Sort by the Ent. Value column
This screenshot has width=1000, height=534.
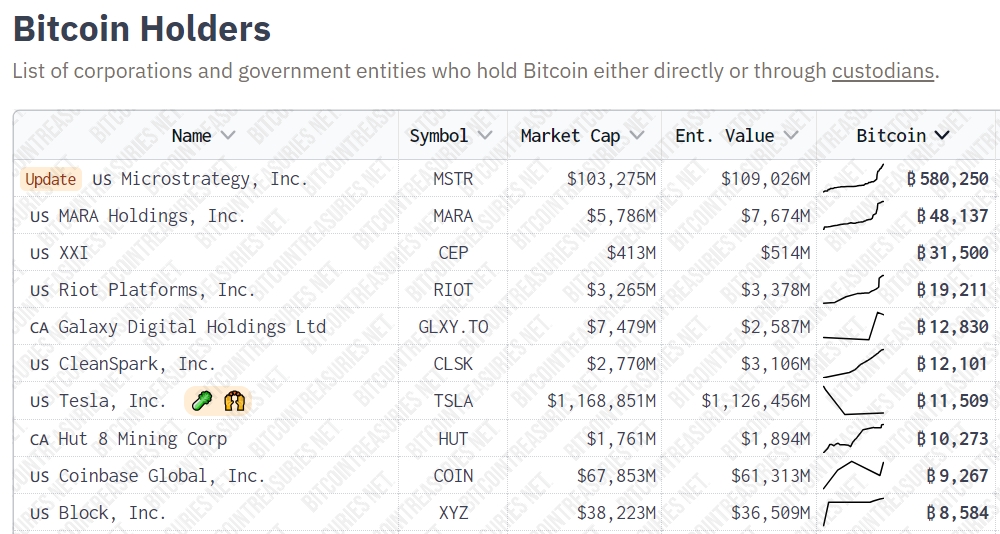point(737,135)
